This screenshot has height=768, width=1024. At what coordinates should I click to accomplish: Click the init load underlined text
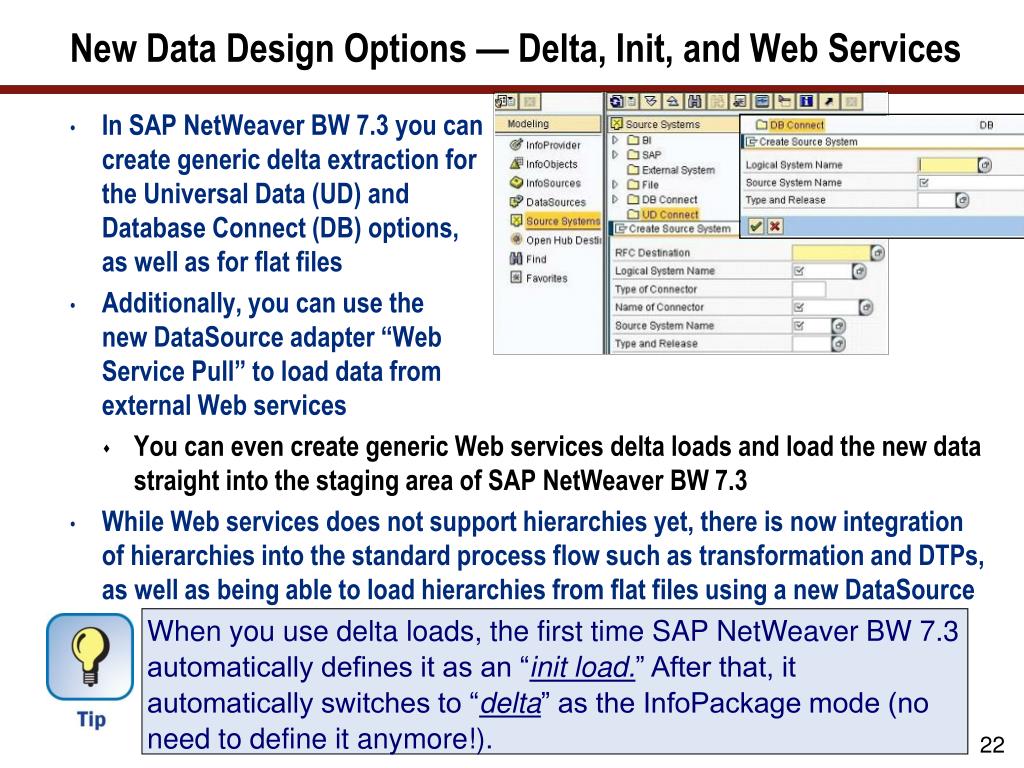tap(581, 667)
